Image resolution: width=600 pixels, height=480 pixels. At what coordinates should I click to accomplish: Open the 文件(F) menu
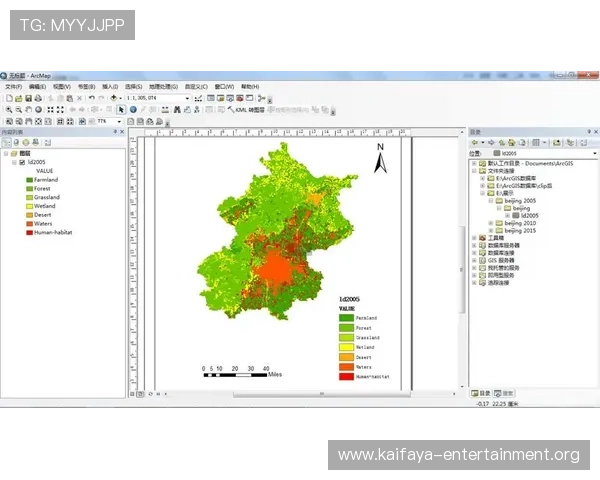[13, 87]
